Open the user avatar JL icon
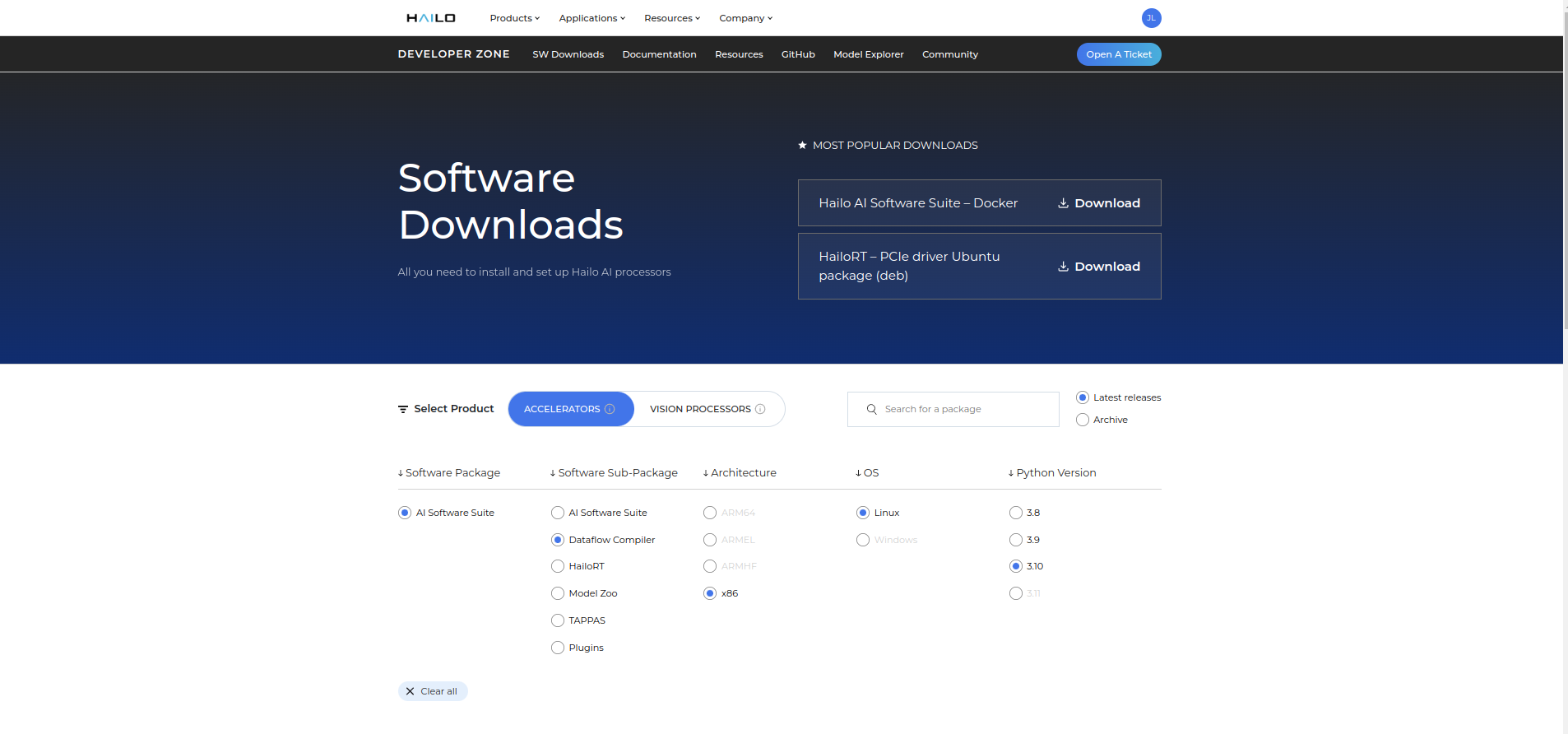This screenshot has width=1568, height=734. point(1151,18)
